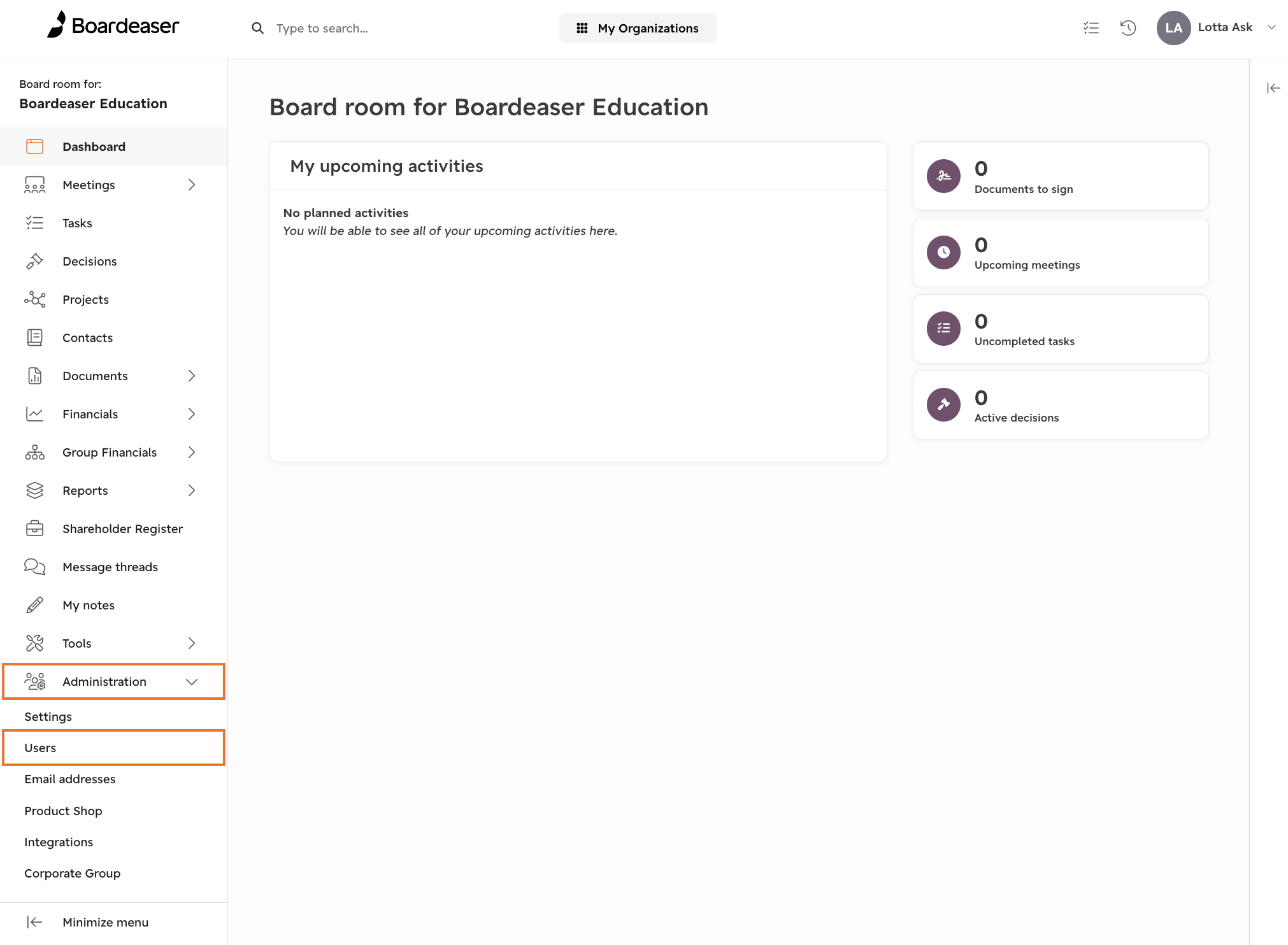Open Settings under Administration
Image resolution: width=1288 pixels, height=945 pixels.
[x=48, y=716]
